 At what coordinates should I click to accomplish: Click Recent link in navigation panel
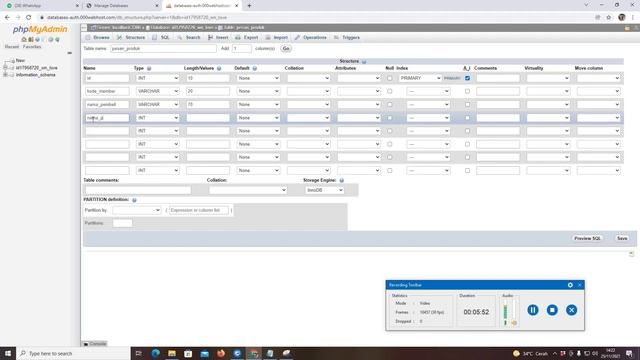[x=12, y=47]
